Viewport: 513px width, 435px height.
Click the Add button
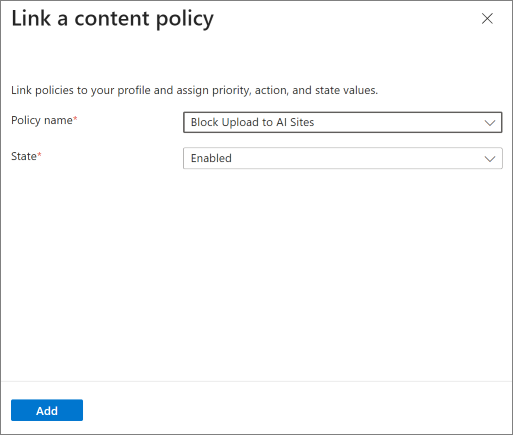coord(47,410)
